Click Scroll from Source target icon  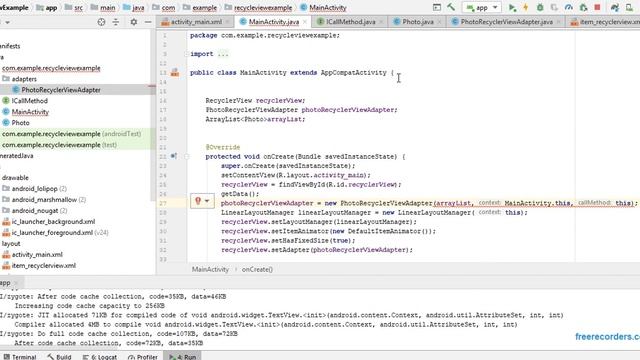[102, 22]
